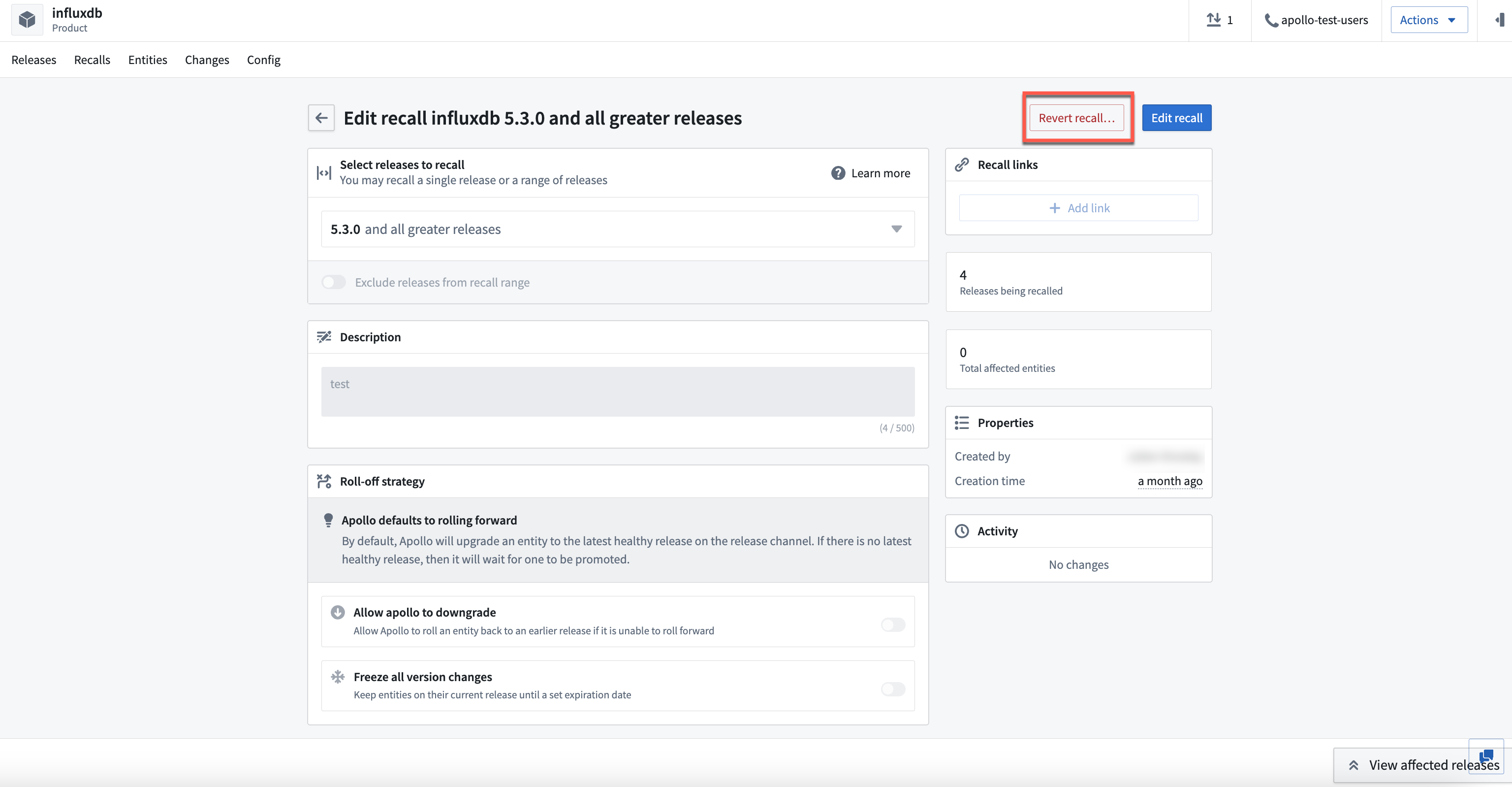Switch to the Recalls tab
Screen dimensions: 1512x787
tap(92, 59)
